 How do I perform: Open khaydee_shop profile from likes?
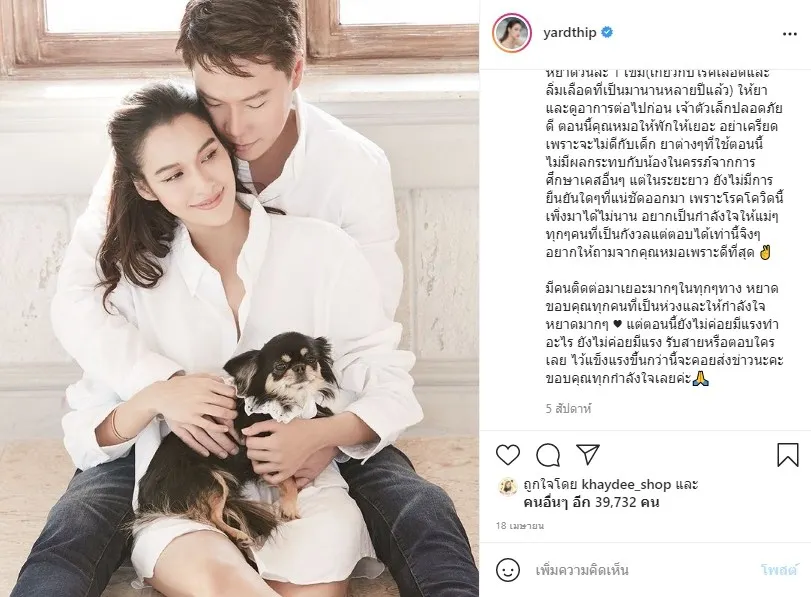click(626, 485)
